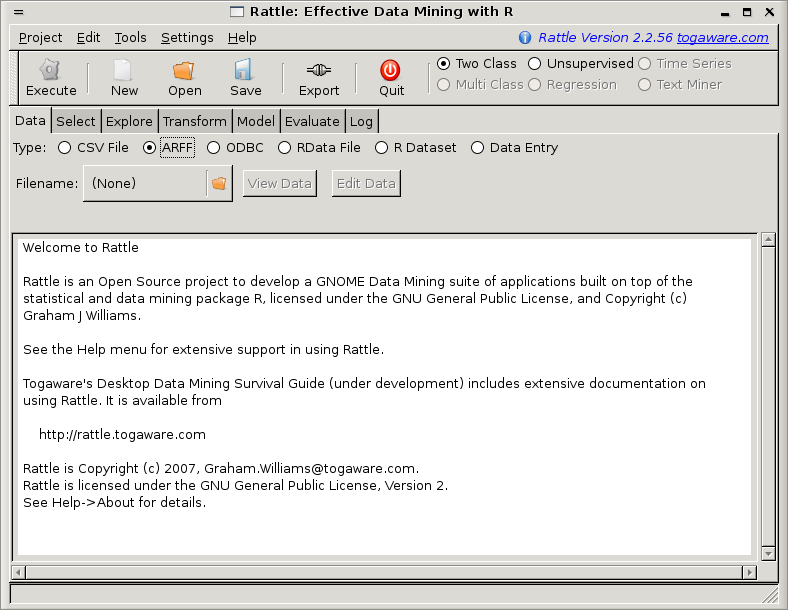Click the vertical scrollbar down arrow
Image resolution: width=788 pixels, height=610 pixels.
[768, 554]
